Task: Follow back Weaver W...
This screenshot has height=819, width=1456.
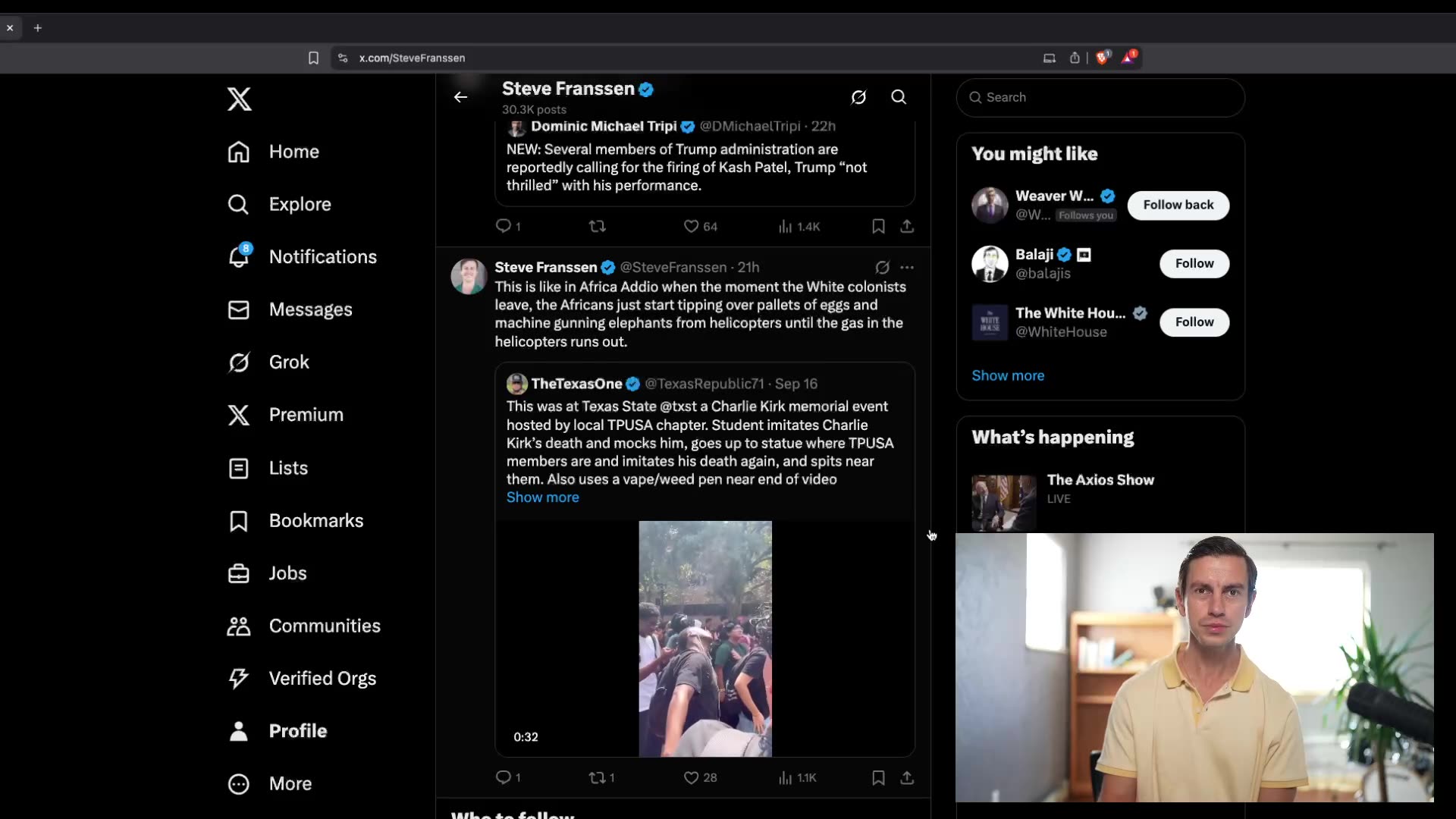Action: (x=1178, y=205)
